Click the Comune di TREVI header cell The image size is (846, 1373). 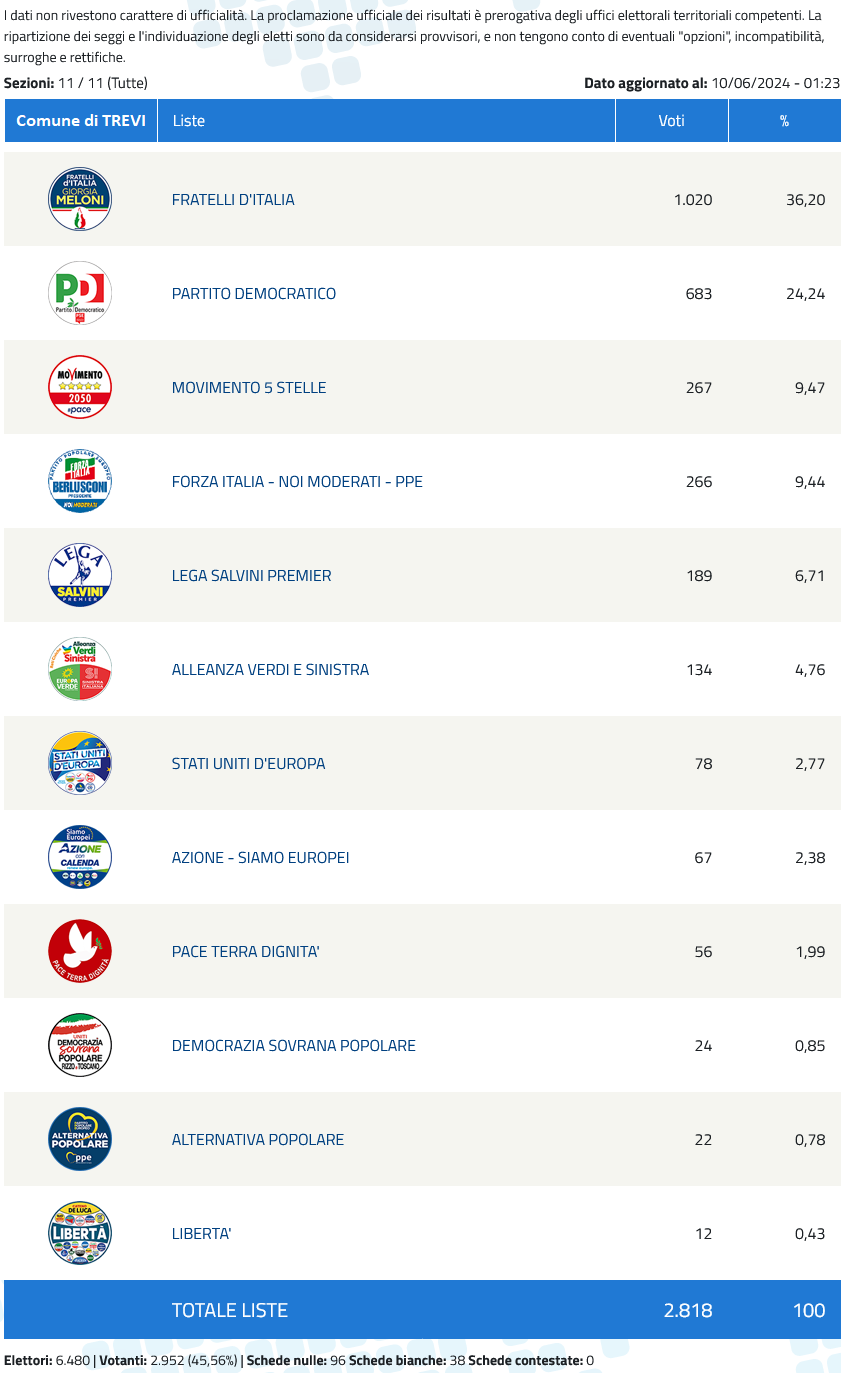point(81,120)
